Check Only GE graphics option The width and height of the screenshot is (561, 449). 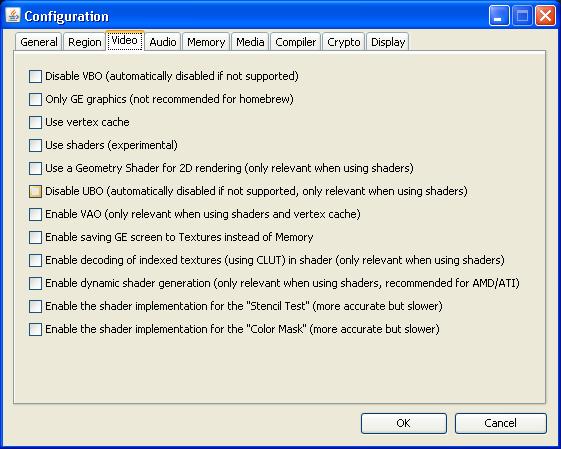35,99
